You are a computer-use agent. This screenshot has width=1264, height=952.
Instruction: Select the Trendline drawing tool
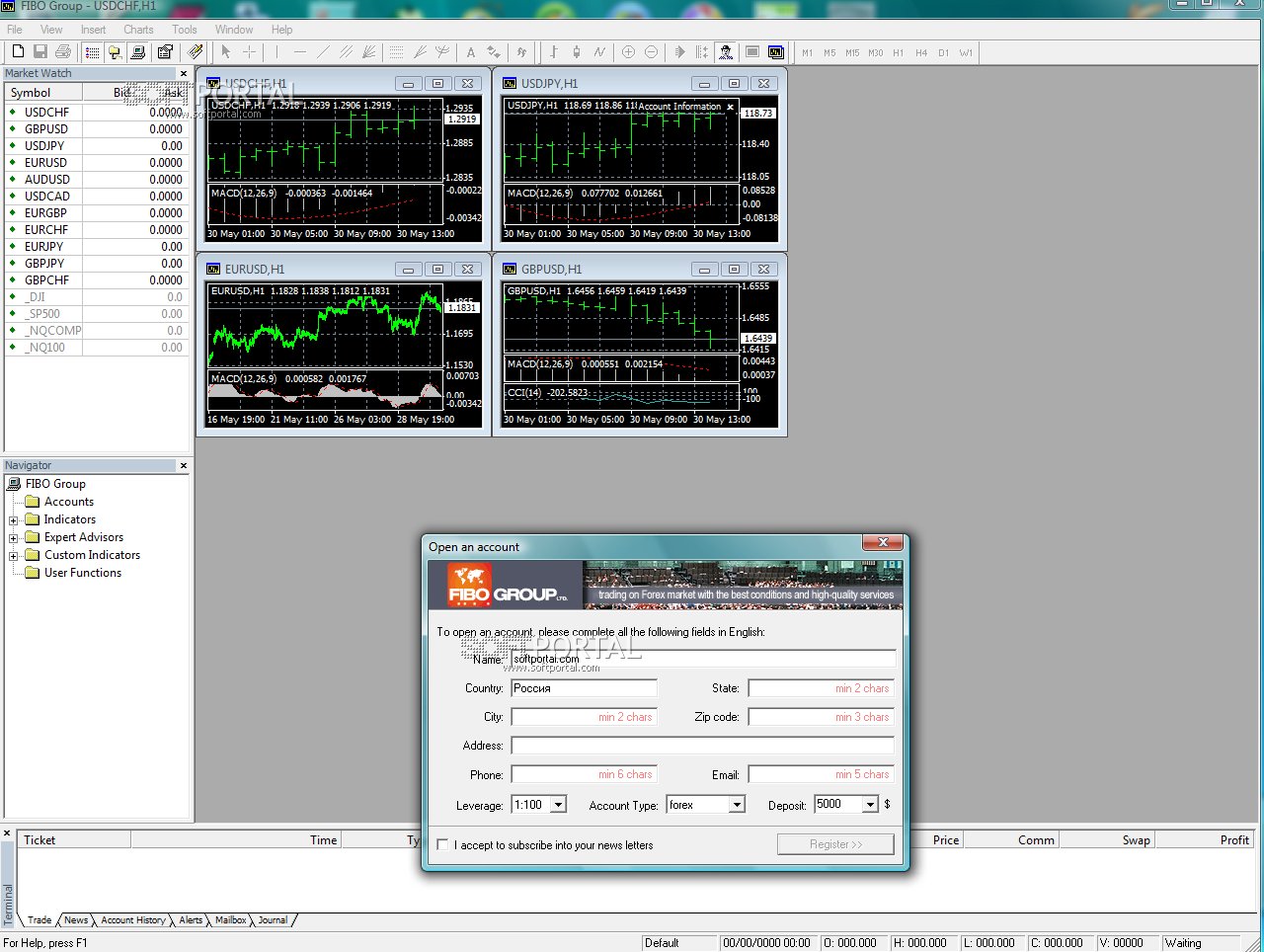(x=323, y=51)
